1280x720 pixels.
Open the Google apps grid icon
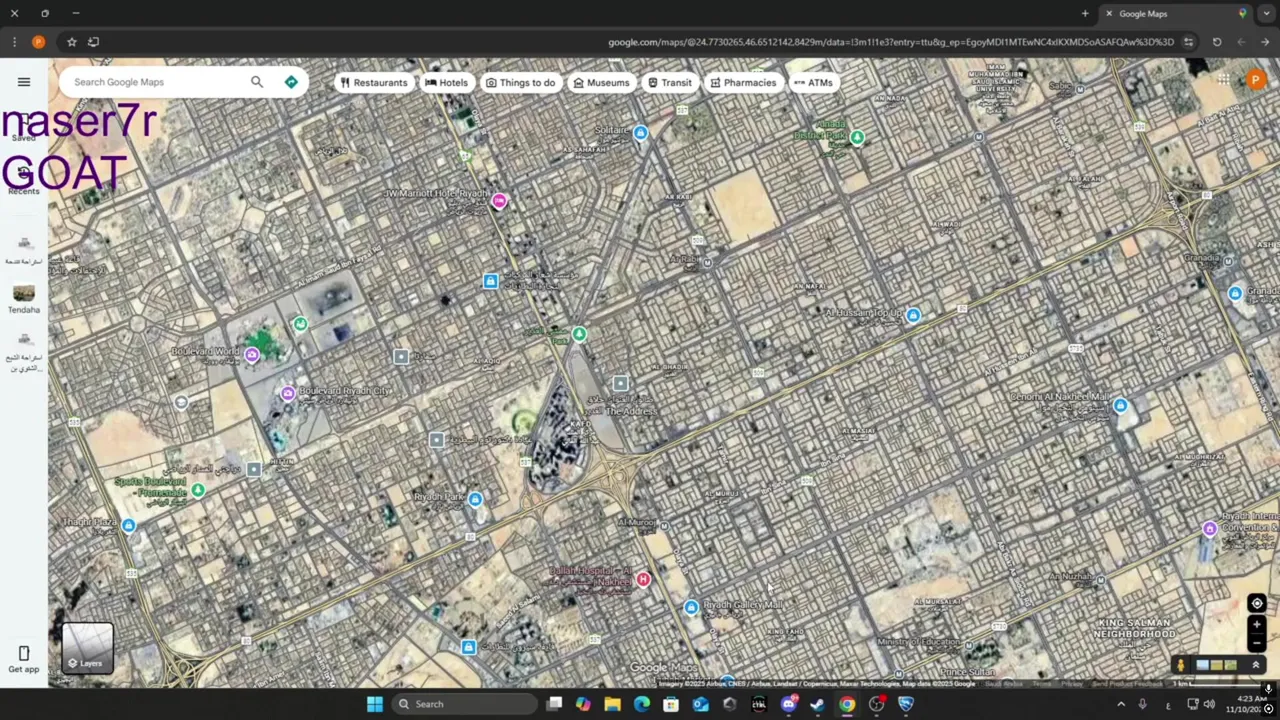[1223, 80]
